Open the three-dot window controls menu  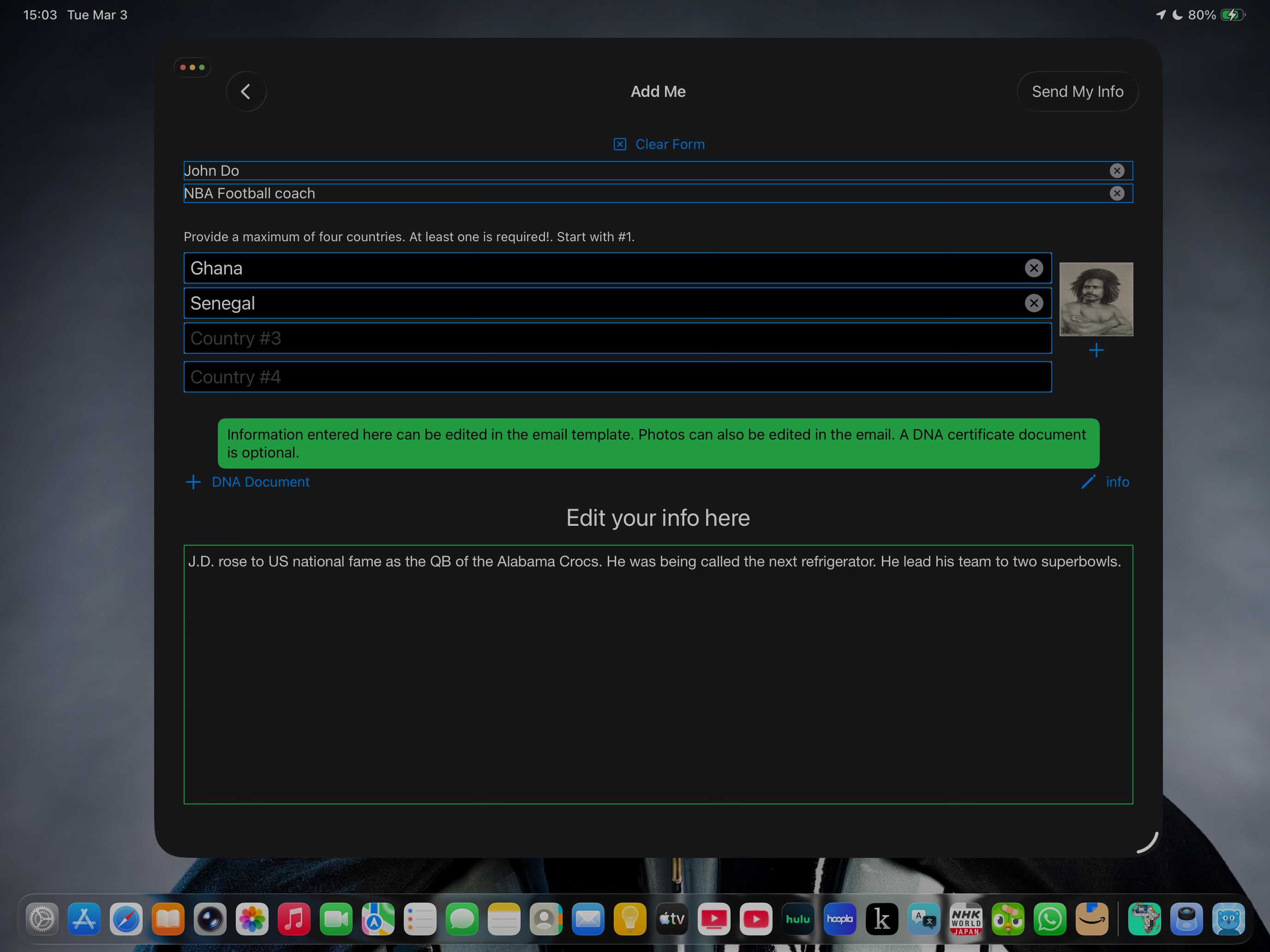click(x=192, y=67)
